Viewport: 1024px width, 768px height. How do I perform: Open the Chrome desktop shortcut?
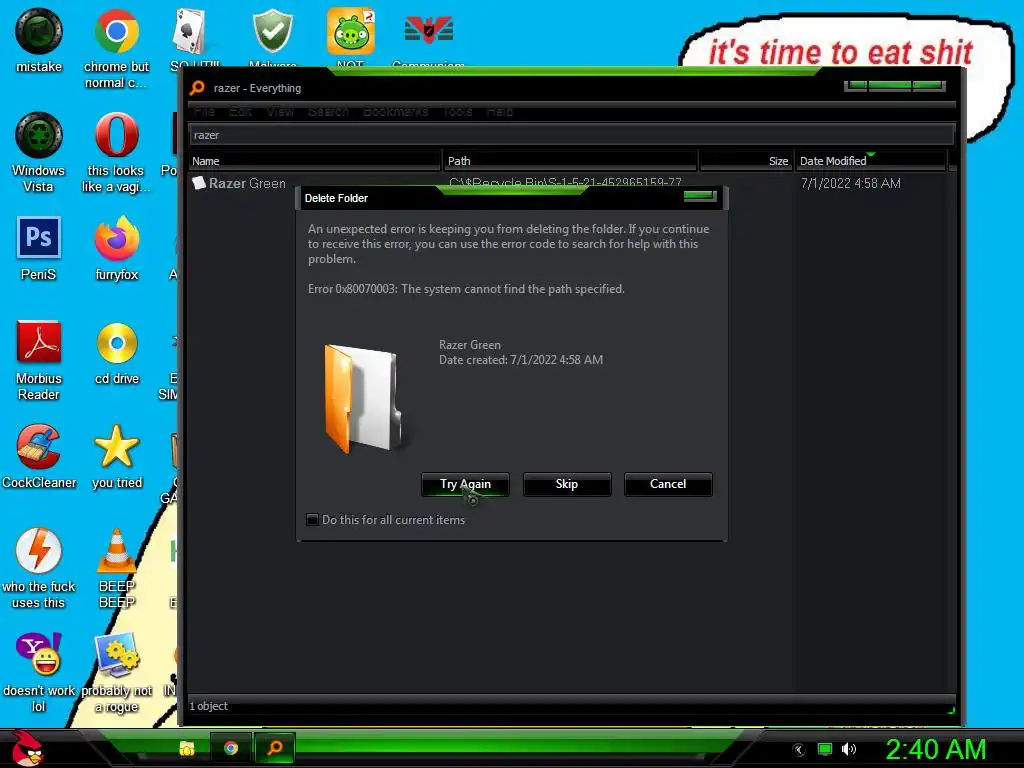(x=116, y=47)
